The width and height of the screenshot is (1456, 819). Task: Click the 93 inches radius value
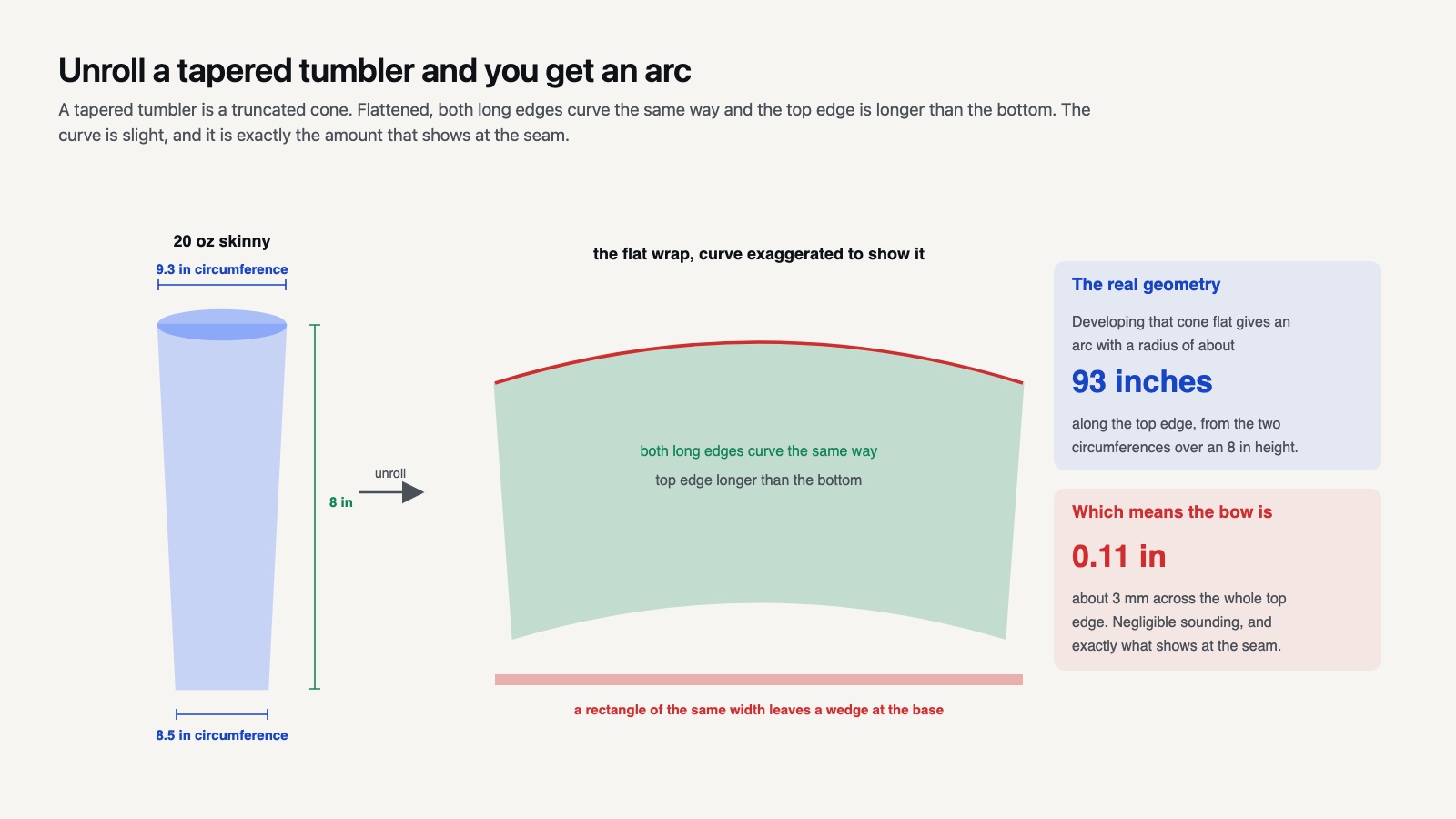(1142, 381)
